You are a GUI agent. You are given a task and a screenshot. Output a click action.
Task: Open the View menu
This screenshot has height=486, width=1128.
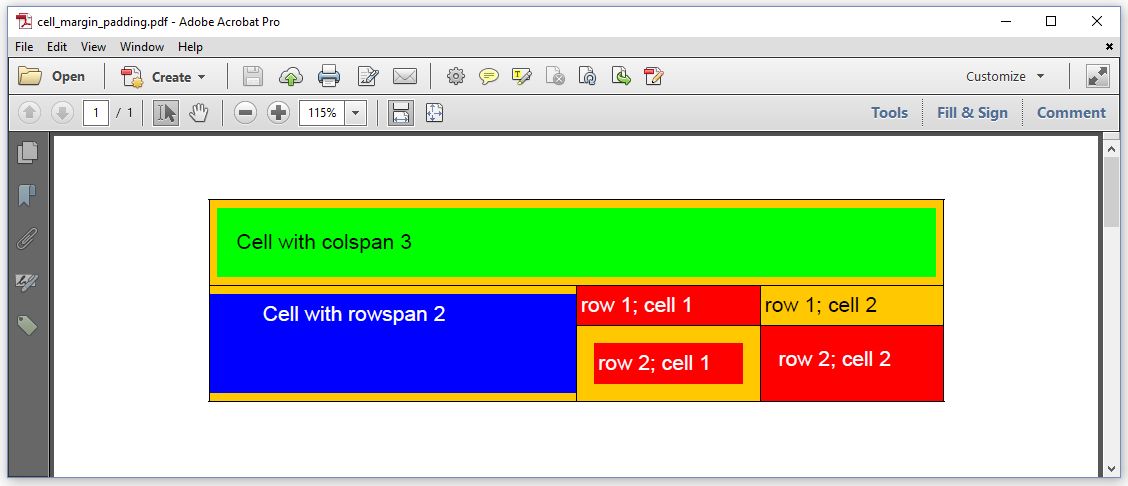[93, 47]
